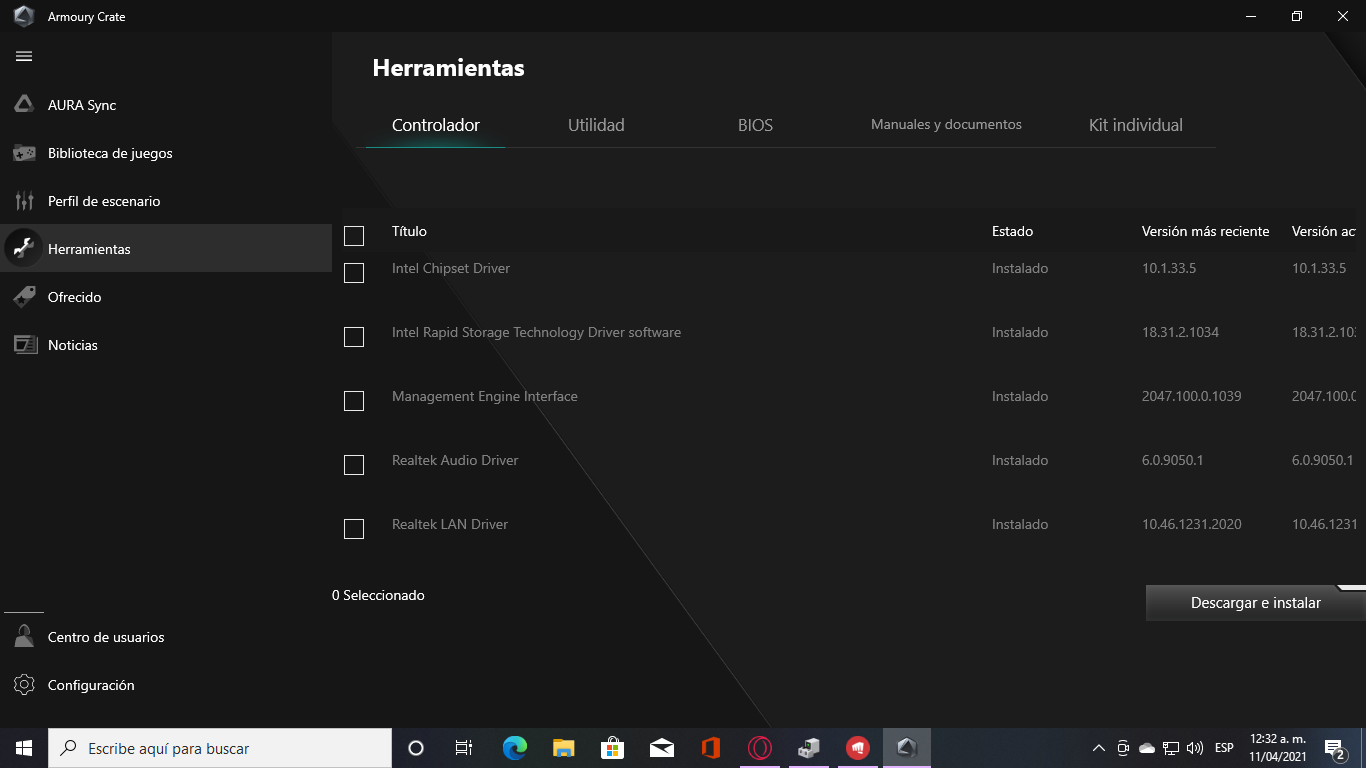Click the ESP language indicator
The image size is (1366, 768).
click(1224, 748)
